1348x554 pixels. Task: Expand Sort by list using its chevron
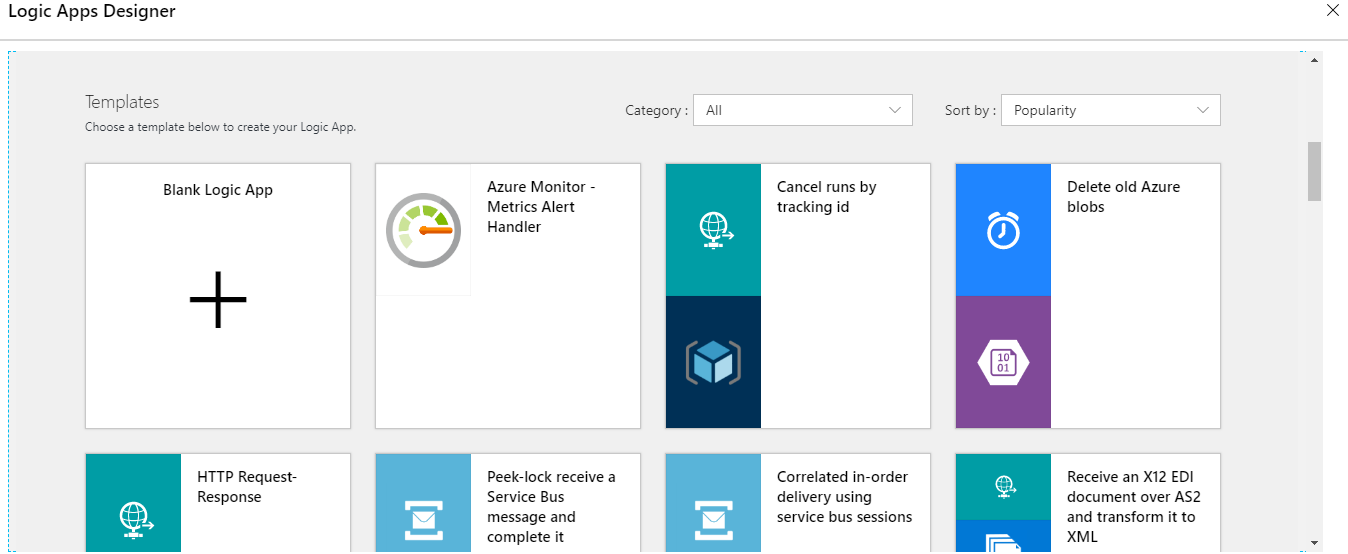1203,110
